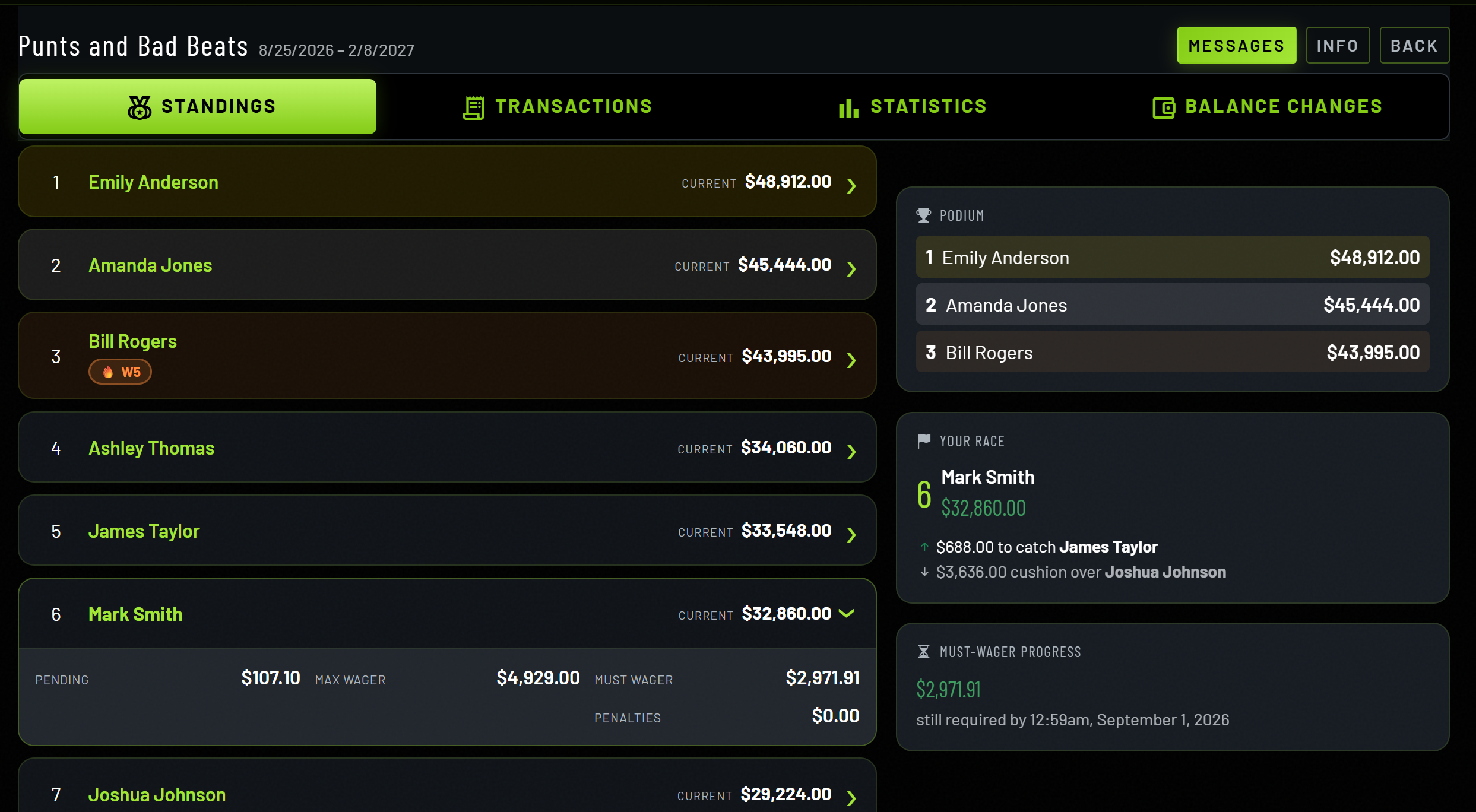Select Amanda Jones name in standings

[x=150, y=265]
